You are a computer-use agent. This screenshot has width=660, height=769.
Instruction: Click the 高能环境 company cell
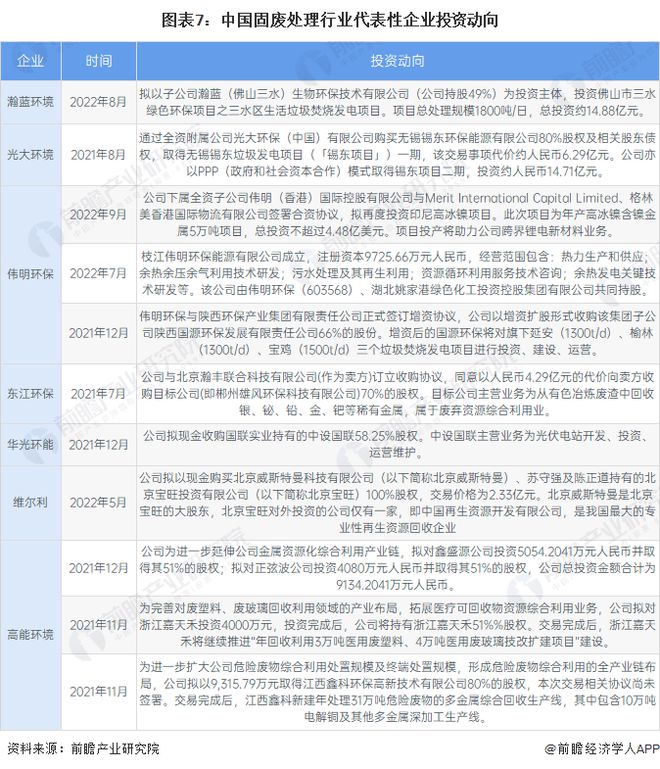30,635
